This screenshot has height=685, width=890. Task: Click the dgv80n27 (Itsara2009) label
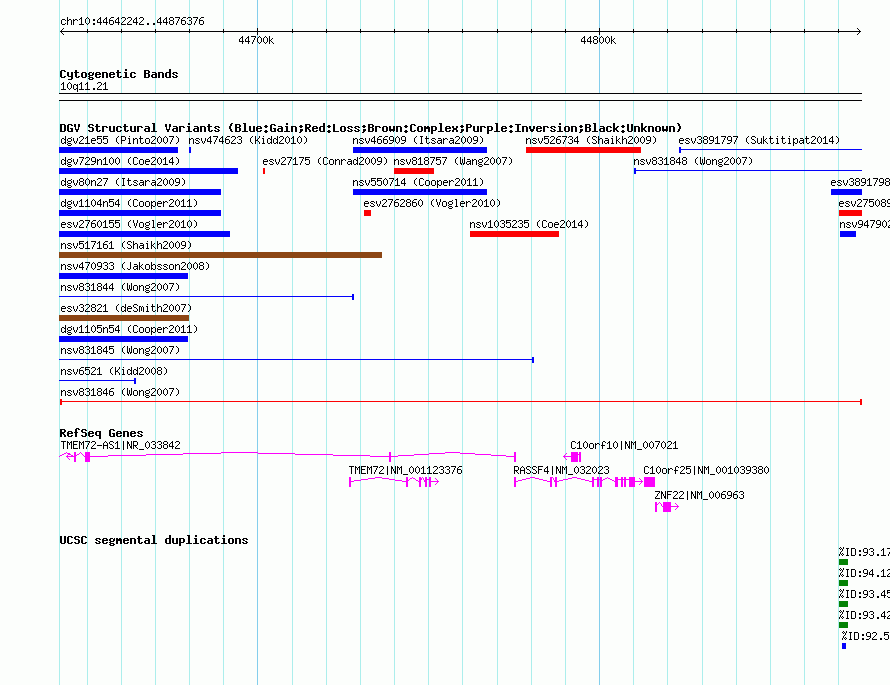123,182
